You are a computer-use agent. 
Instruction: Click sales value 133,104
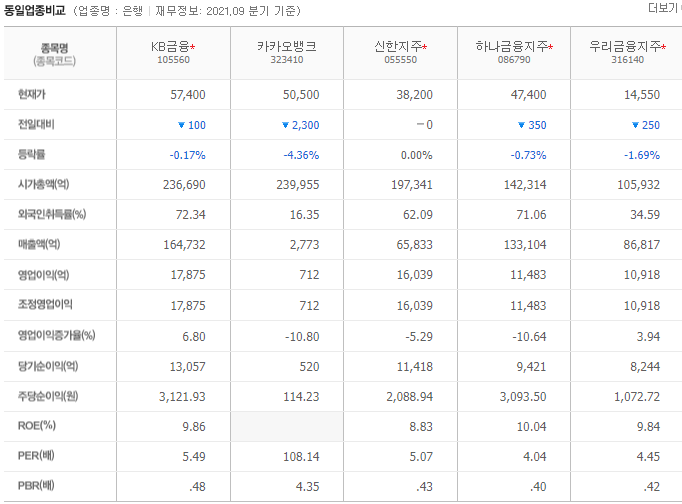click(x=525, y=245)
